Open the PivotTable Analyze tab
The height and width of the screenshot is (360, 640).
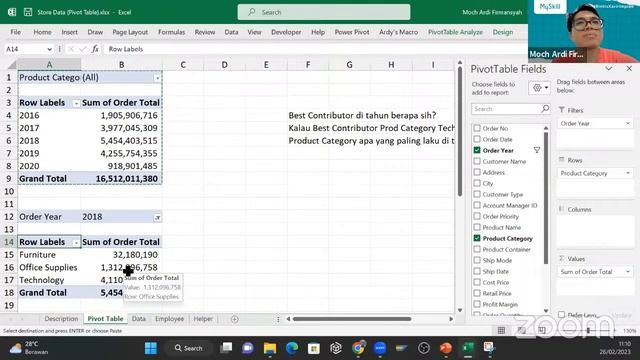(x=455, y=32)
